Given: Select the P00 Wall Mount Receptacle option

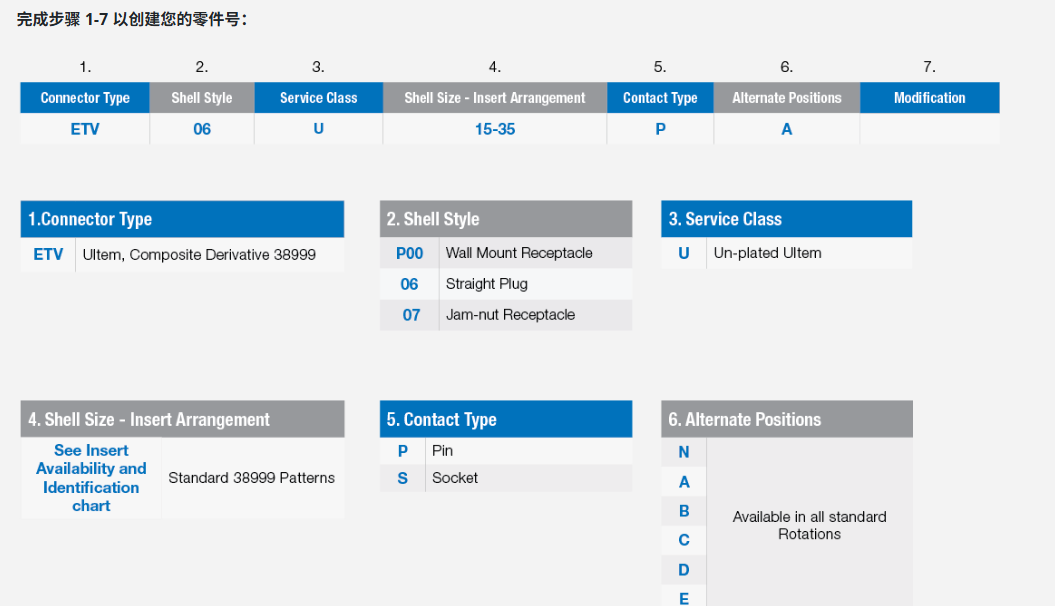Looking at the screenshot, I should point(410,254).
